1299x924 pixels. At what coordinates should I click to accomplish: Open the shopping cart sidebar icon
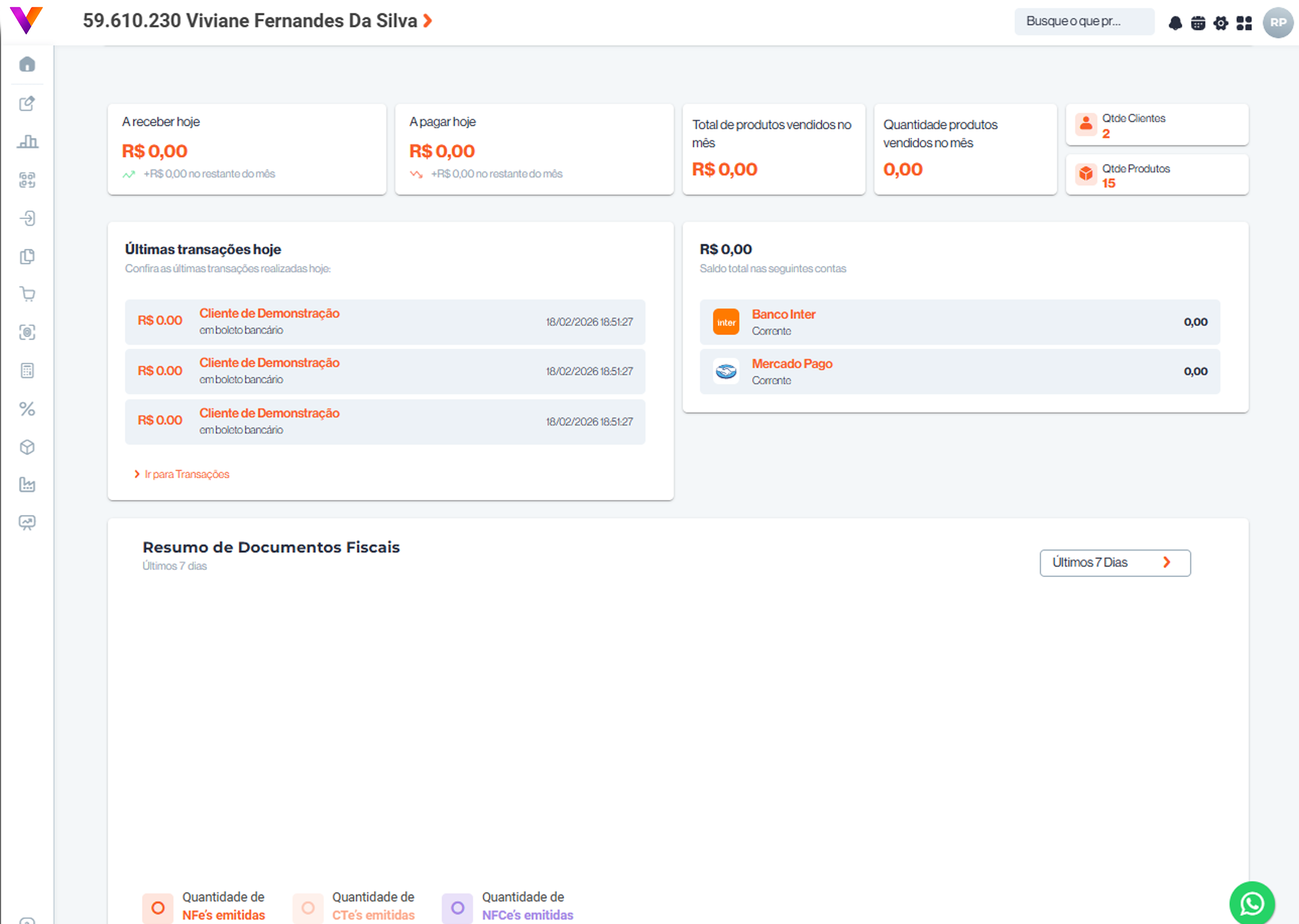27,294
